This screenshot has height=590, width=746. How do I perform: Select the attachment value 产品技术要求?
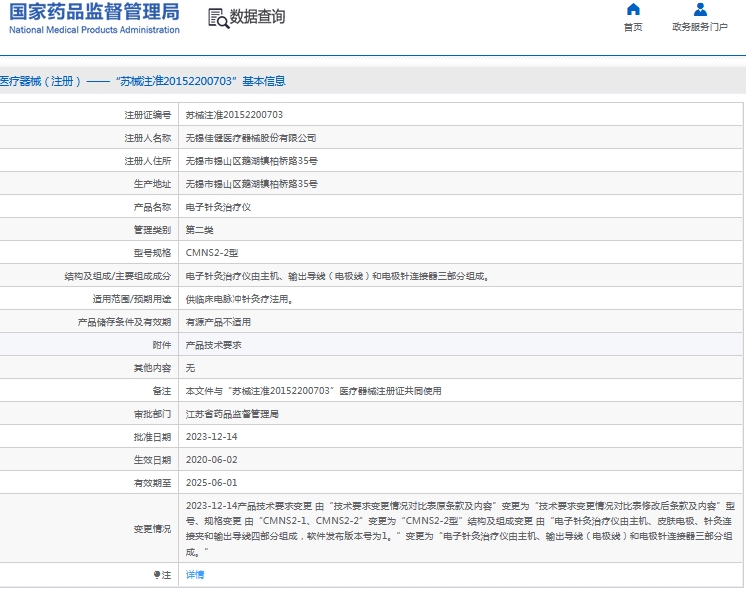tap(213, 345)
